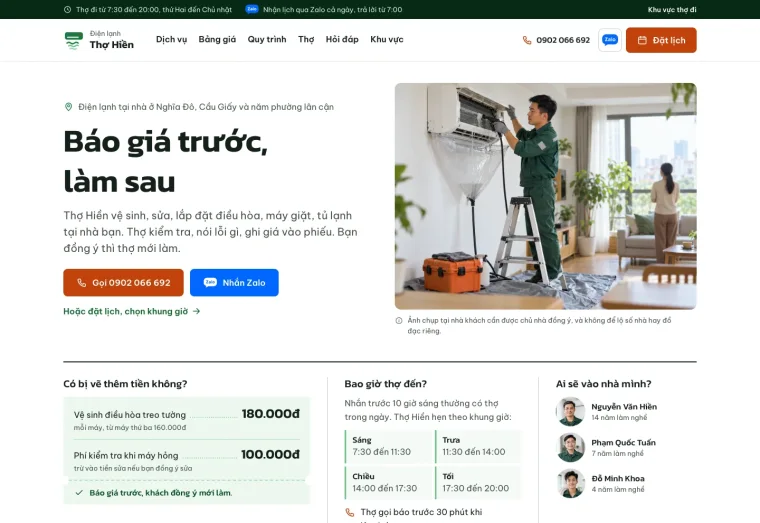Click price 180.000đ
Screen dimensions: 760x523
pos(270,414)
